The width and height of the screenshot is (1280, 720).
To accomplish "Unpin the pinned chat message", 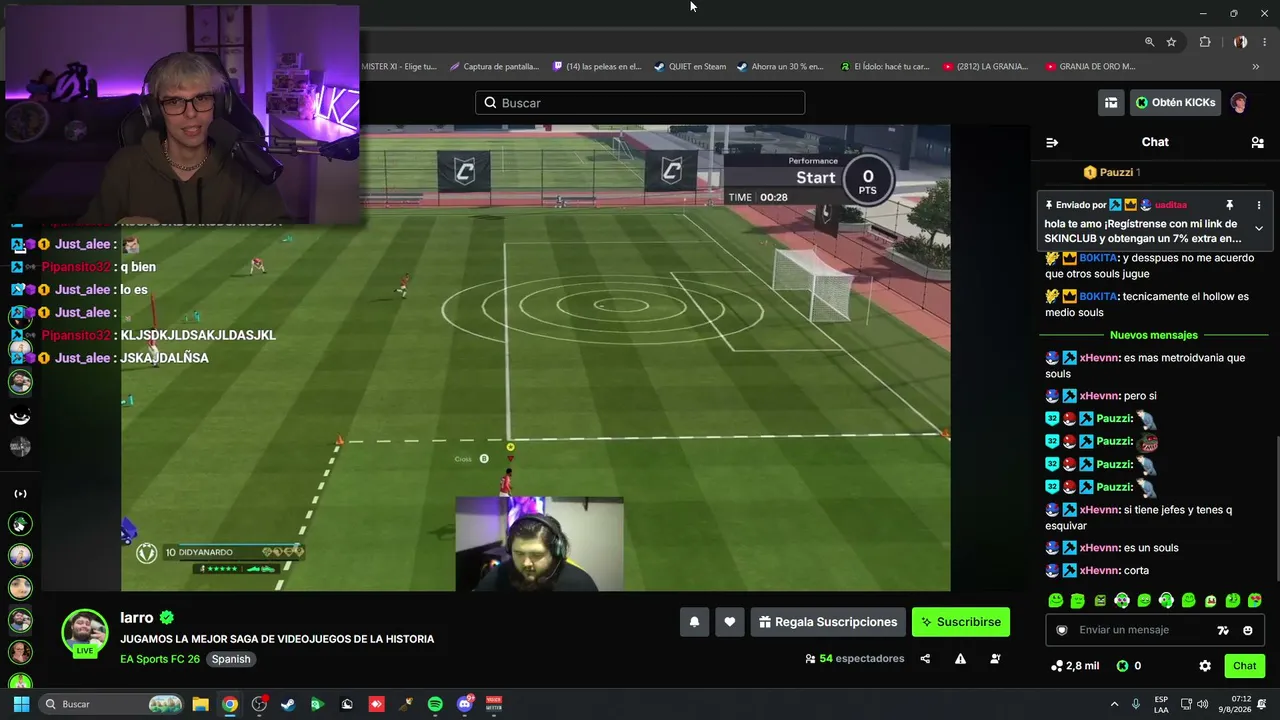I will pyautogui.click(x=1229, y=205).
